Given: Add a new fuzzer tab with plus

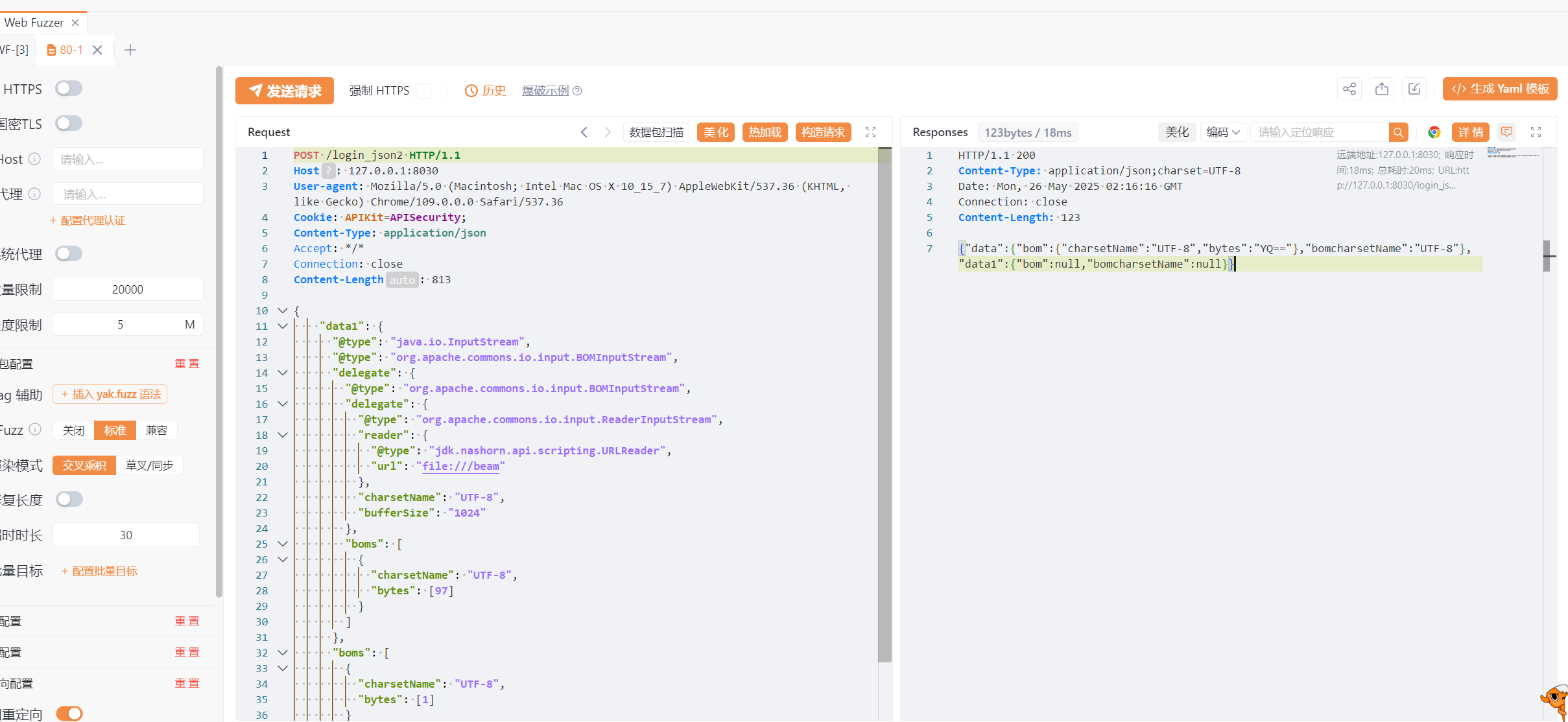Looking at the screenshot, I should click(x=130, y=50).
